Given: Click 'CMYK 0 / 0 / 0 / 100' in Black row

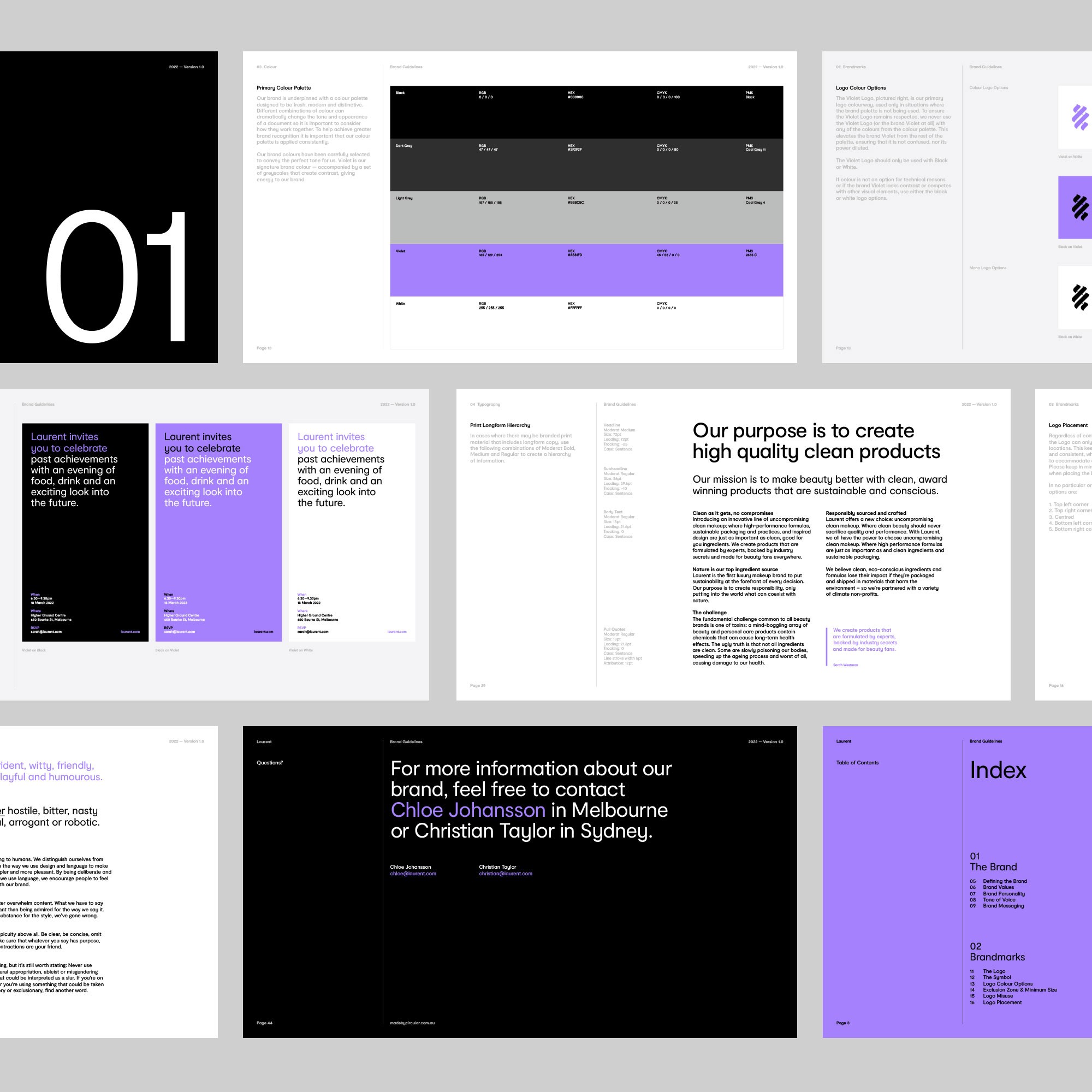Looking at the screenshot, I should (668, 95).
